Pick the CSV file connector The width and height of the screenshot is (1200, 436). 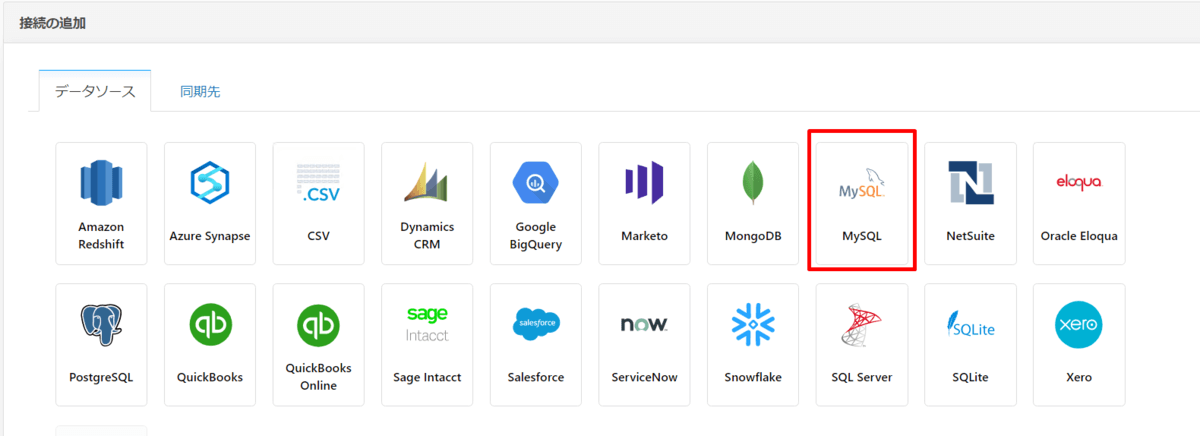pos(318,203)
